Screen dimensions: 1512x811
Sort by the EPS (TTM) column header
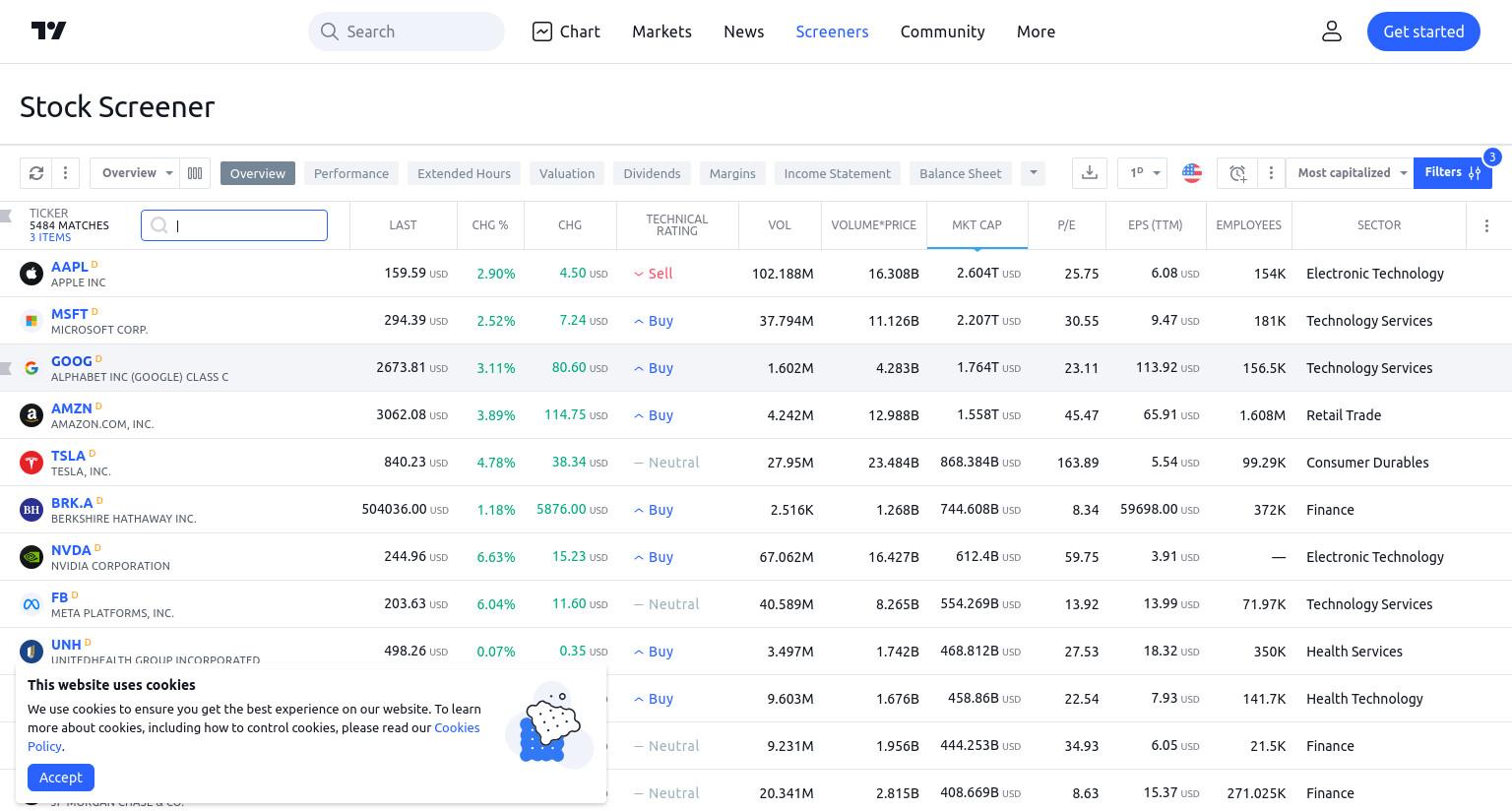[x=1156, y=225]
